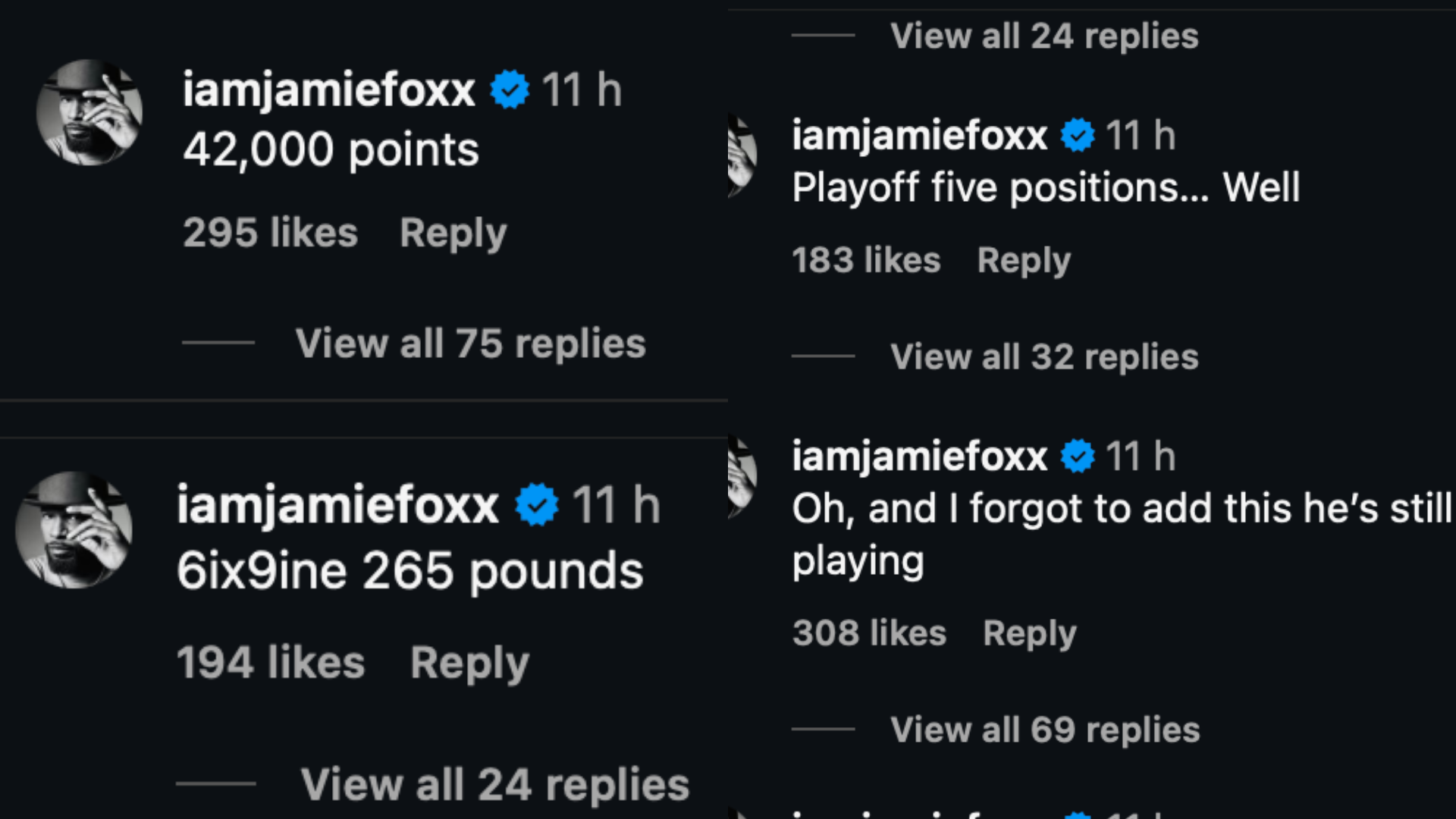This screenshot has height=819, width=1456.
Task: Expand bottom-left "View all 24 replies"
Action: [x=494, y=784]
